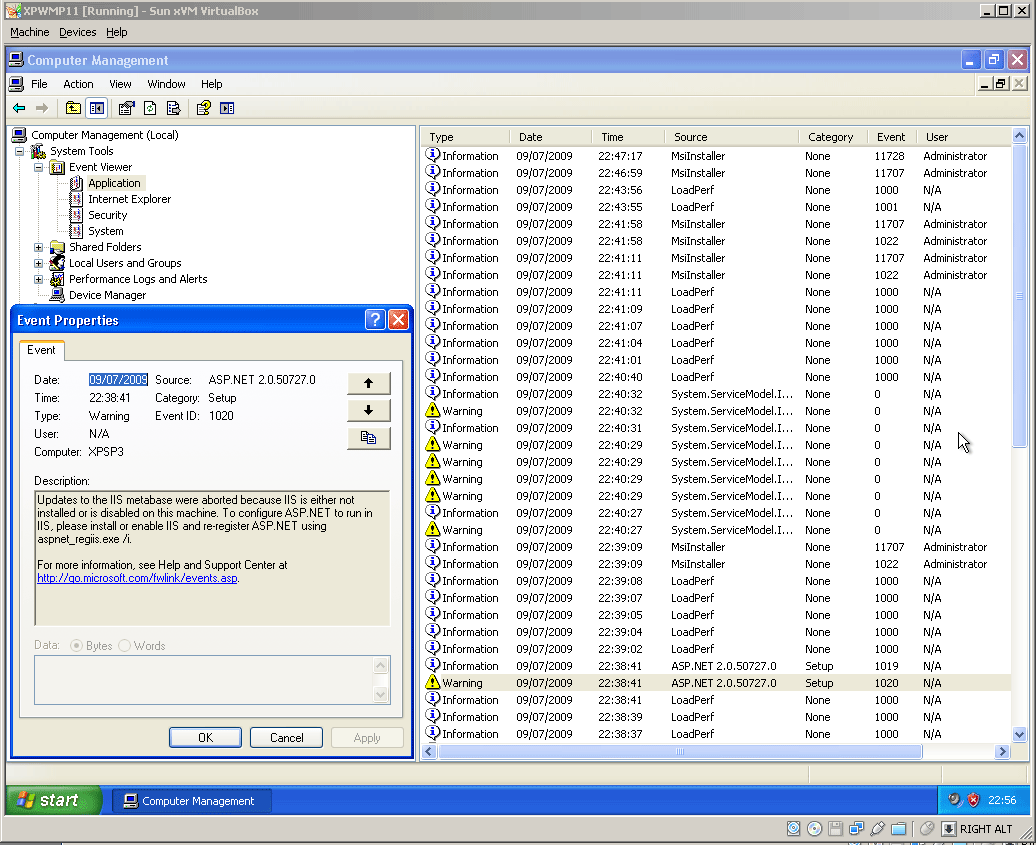1036x845 pixels.
Task: Expand the Performance Logs and Alerts node
Action: [x=38, y=279]
